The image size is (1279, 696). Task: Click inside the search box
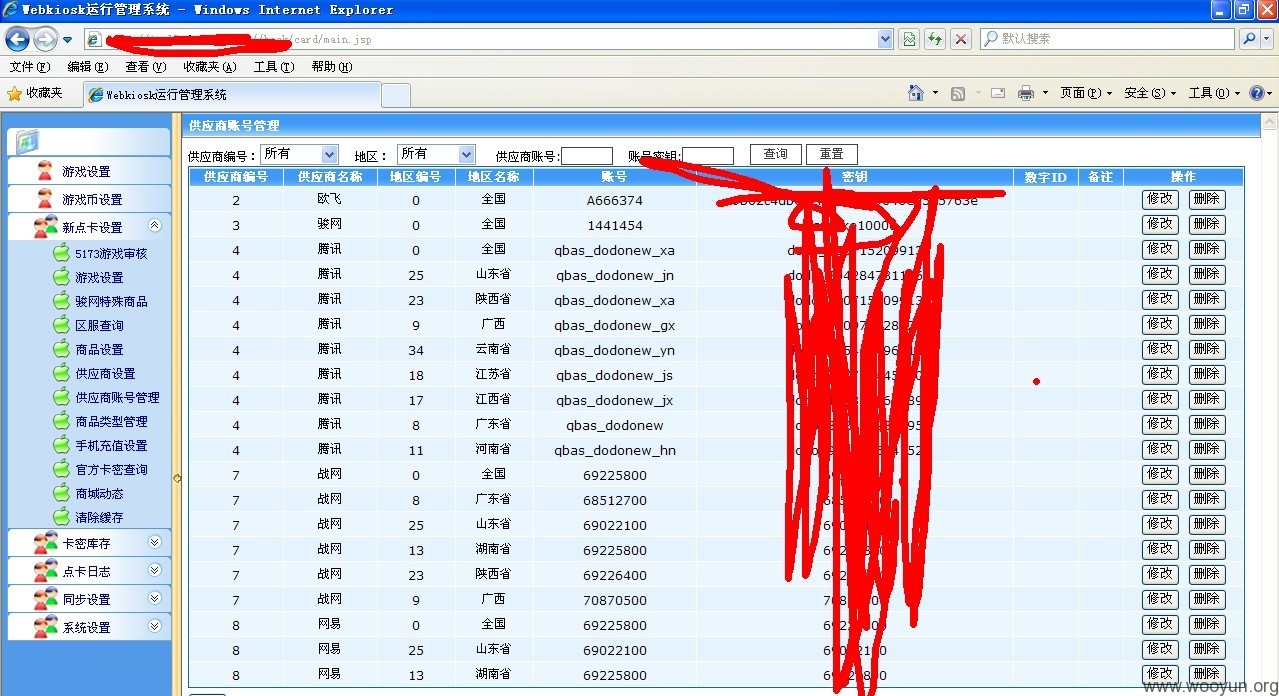point(1107,39)
